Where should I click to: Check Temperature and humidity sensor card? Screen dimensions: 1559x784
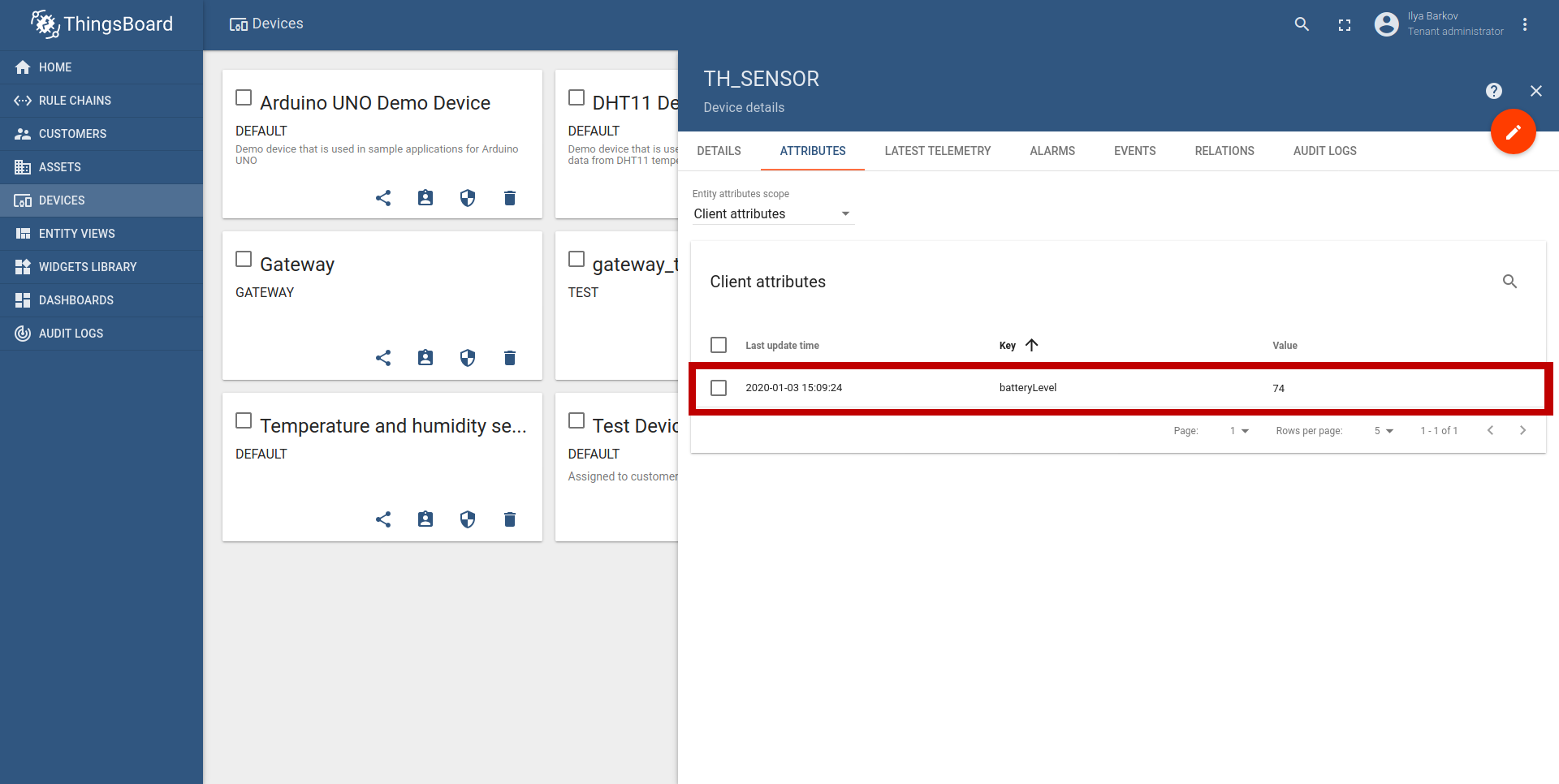pyautogui.click(x=244, y=420)
